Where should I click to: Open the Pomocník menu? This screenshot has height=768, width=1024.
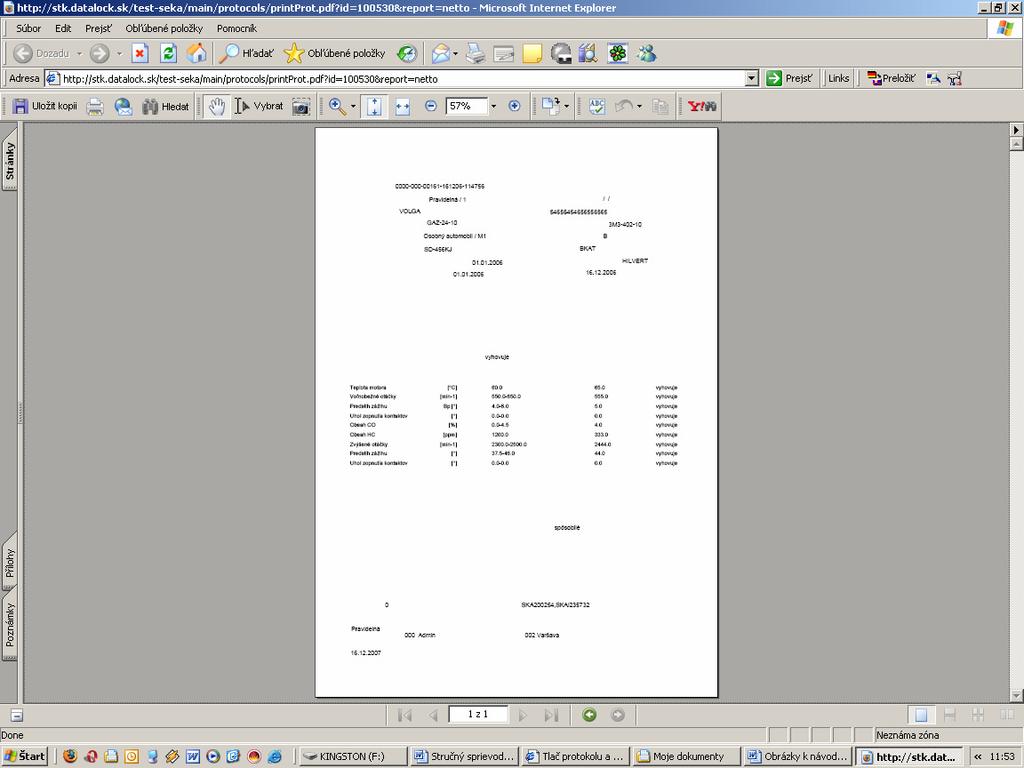coord(236,28)
